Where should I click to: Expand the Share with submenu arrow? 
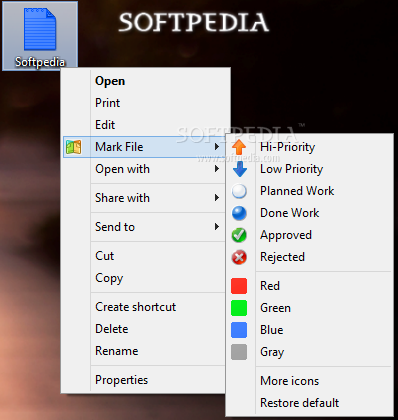pyautogui.click(x=217, y=198)
